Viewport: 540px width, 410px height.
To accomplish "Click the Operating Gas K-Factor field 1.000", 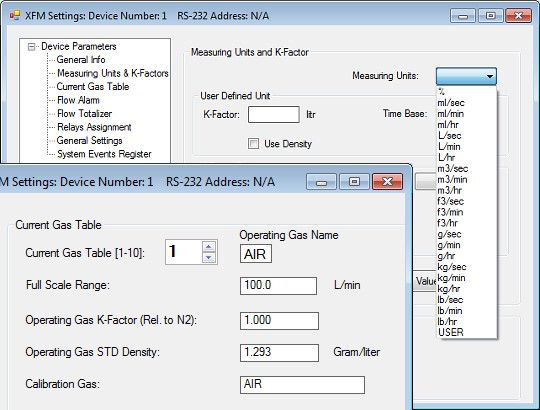I will click(279, 320).
